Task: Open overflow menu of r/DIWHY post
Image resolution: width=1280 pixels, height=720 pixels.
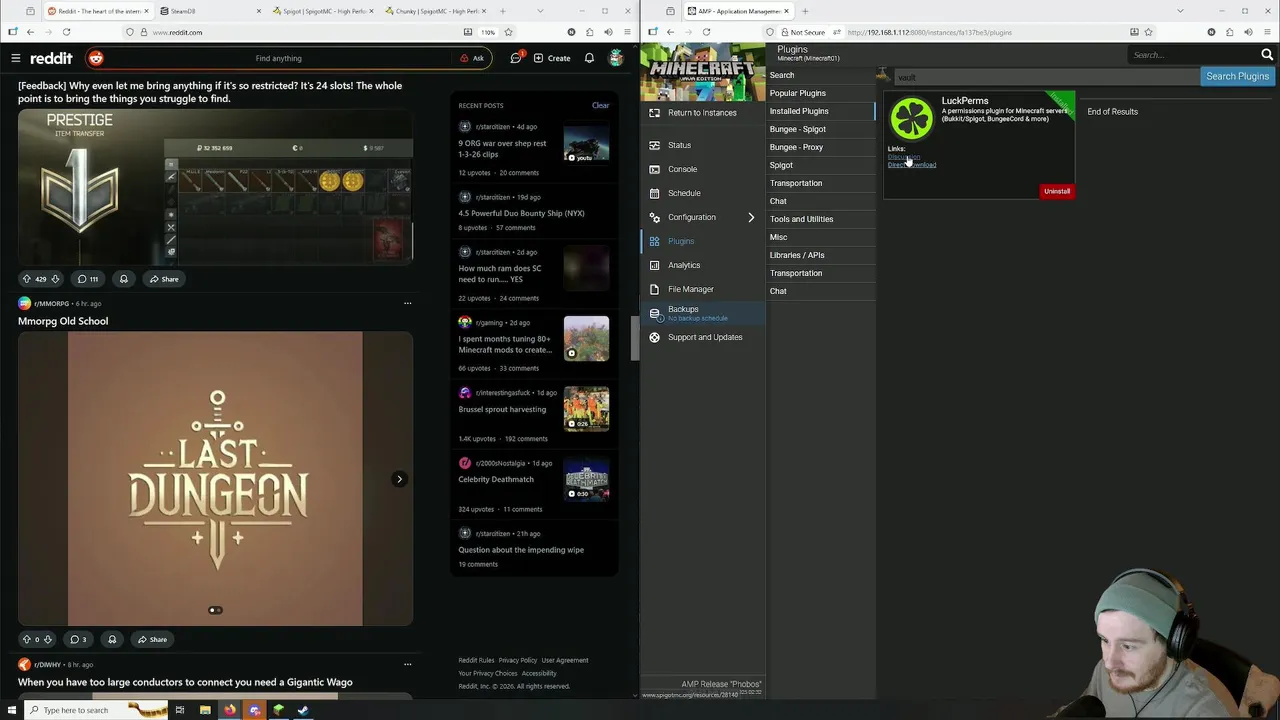Action: [x=407, y=664]
